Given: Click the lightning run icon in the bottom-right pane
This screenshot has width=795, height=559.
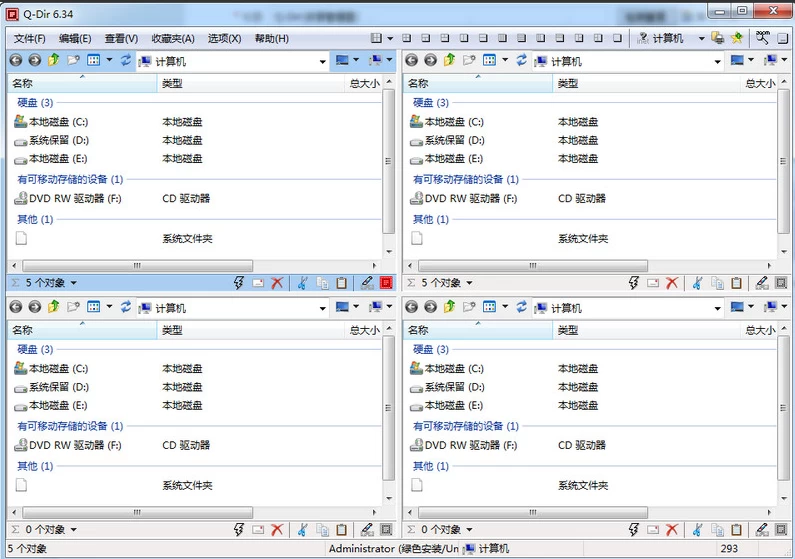Looking at the screenshot, I should tap(635, 530).
